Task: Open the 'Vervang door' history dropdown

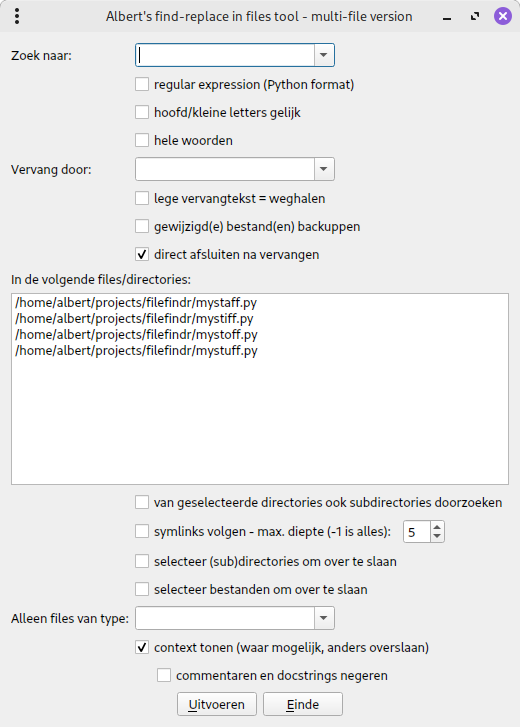Action: coord(324,169)
